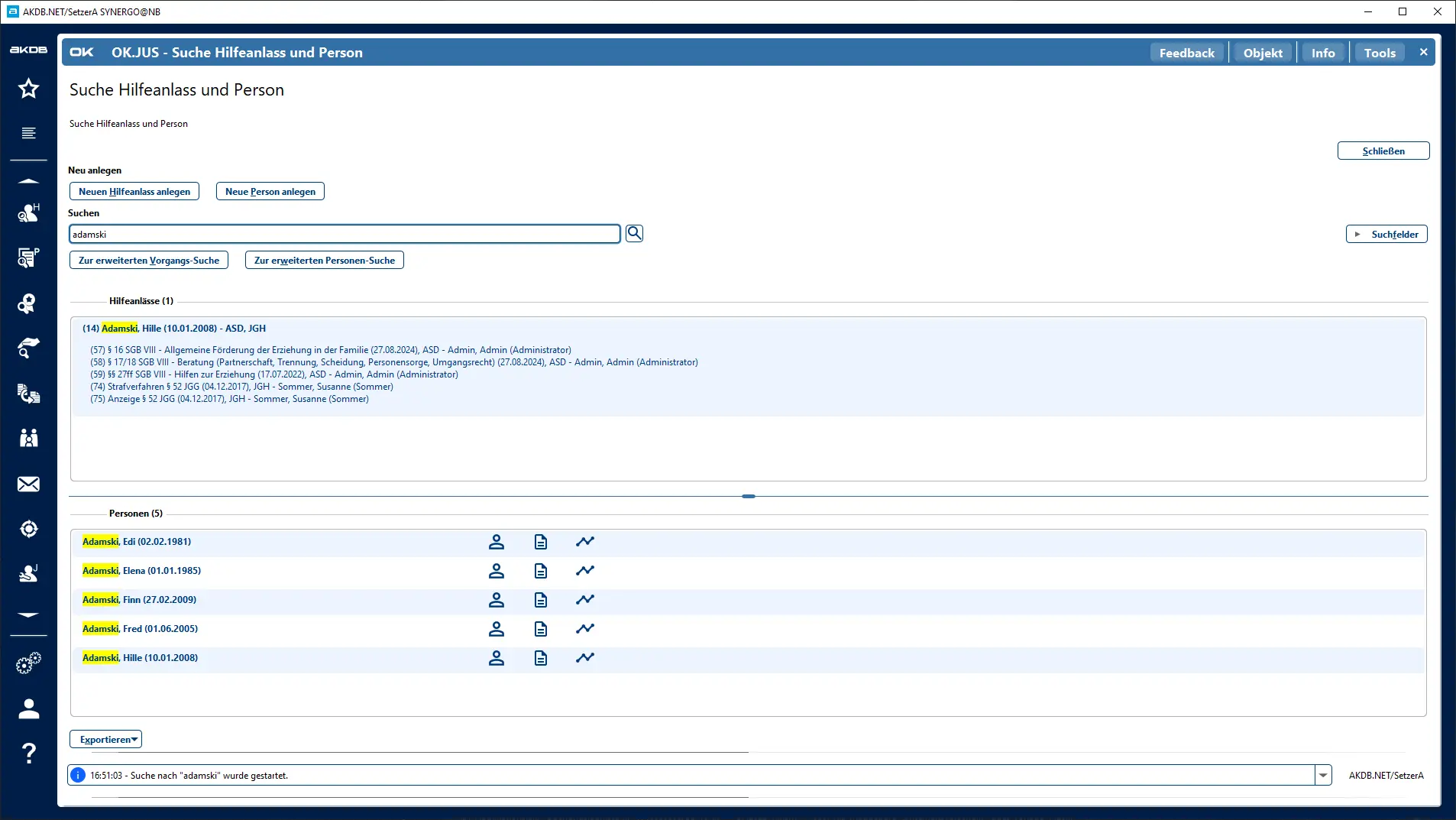Screen dimensions: 1456x820
Task: Click the search field containing adamski
Action: coord(344,235)
